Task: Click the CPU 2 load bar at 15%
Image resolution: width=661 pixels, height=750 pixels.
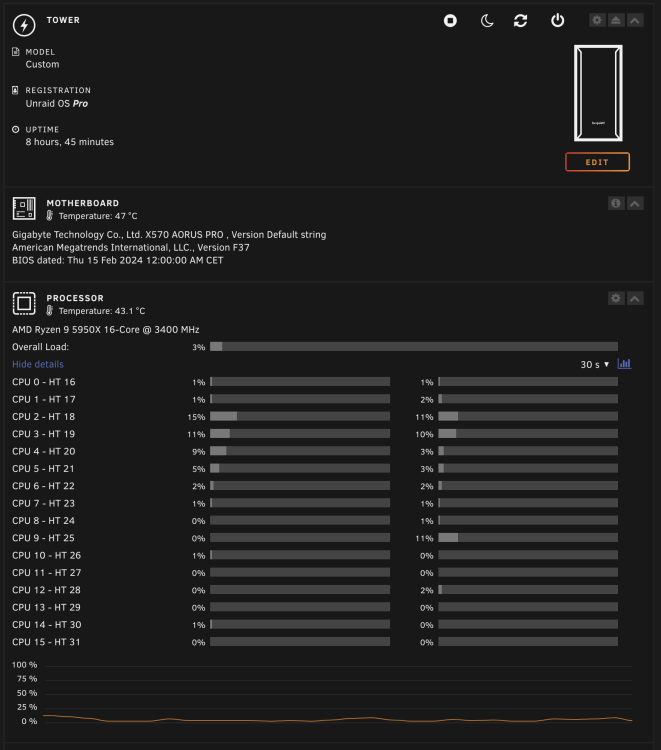Action: (x=300, y=417)
